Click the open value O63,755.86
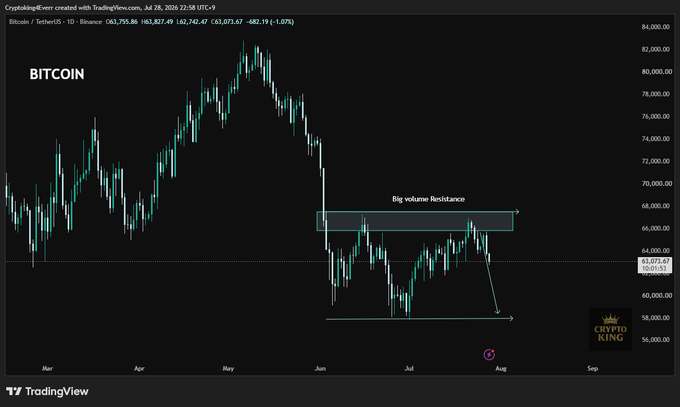Screen dimensions: 680x407 pos(122,22)
